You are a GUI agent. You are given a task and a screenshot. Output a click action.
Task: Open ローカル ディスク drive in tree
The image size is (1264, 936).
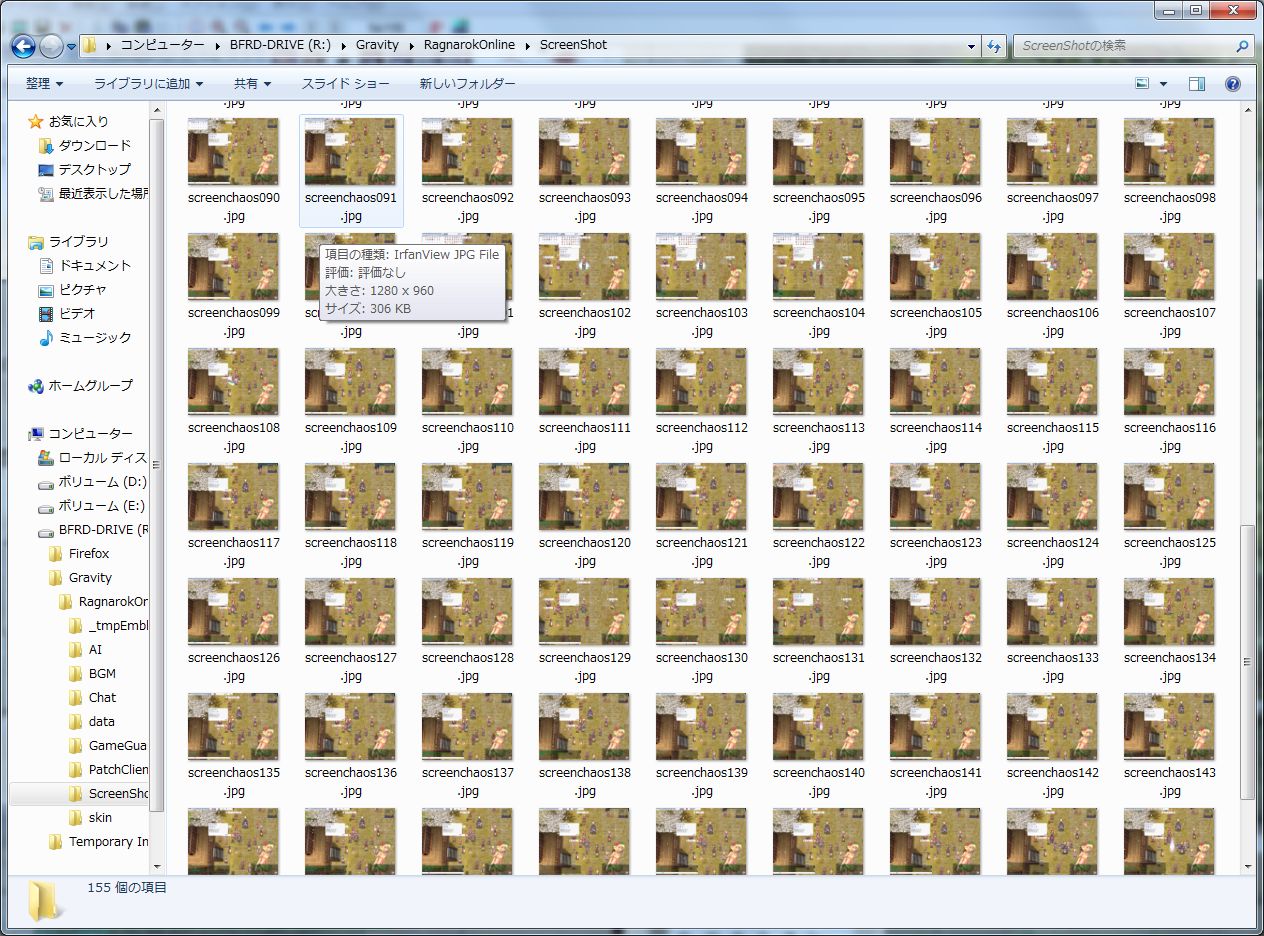[93, 457]
